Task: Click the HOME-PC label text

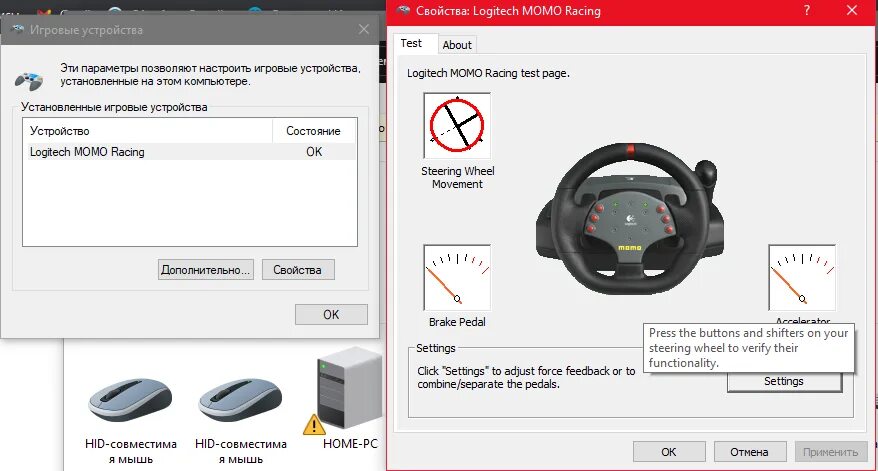Action: point(350,444)
